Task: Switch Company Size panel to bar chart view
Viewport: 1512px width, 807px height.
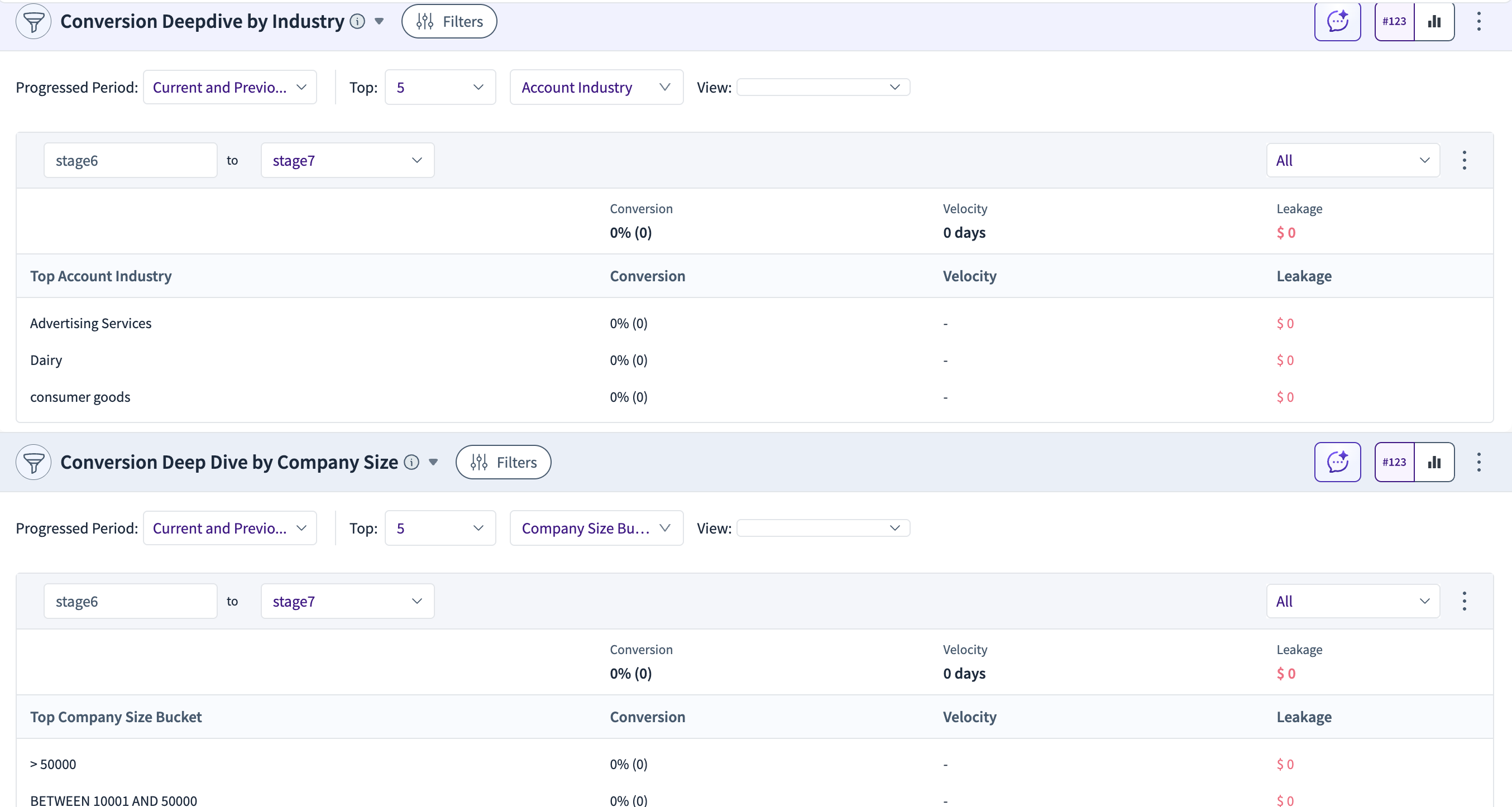Action: click(1434, 462)
